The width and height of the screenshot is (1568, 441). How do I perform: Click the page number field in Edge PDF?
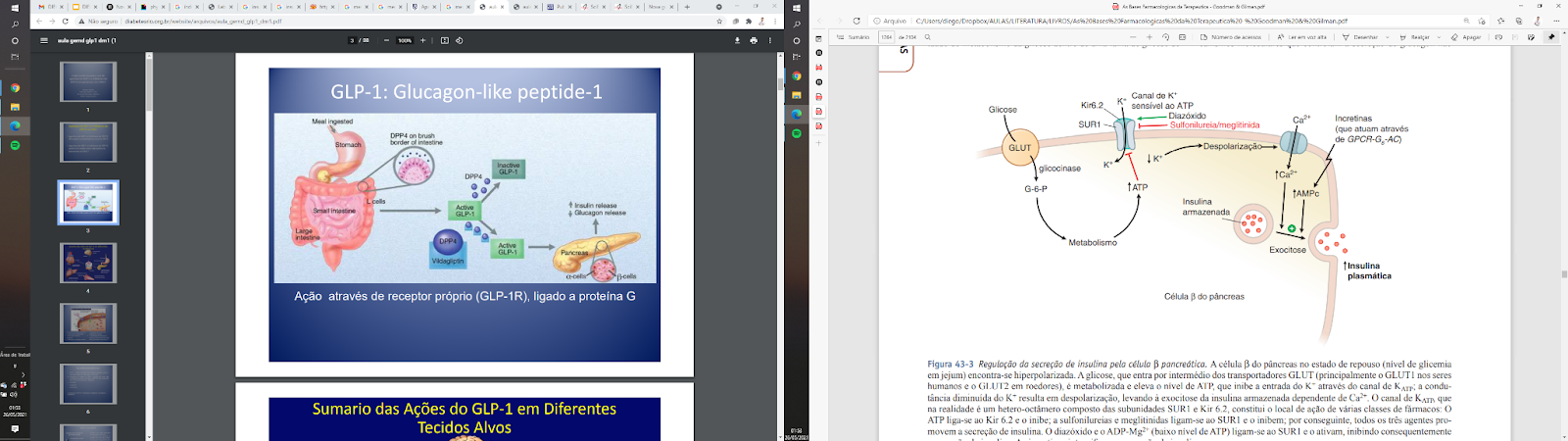(887, 37)
